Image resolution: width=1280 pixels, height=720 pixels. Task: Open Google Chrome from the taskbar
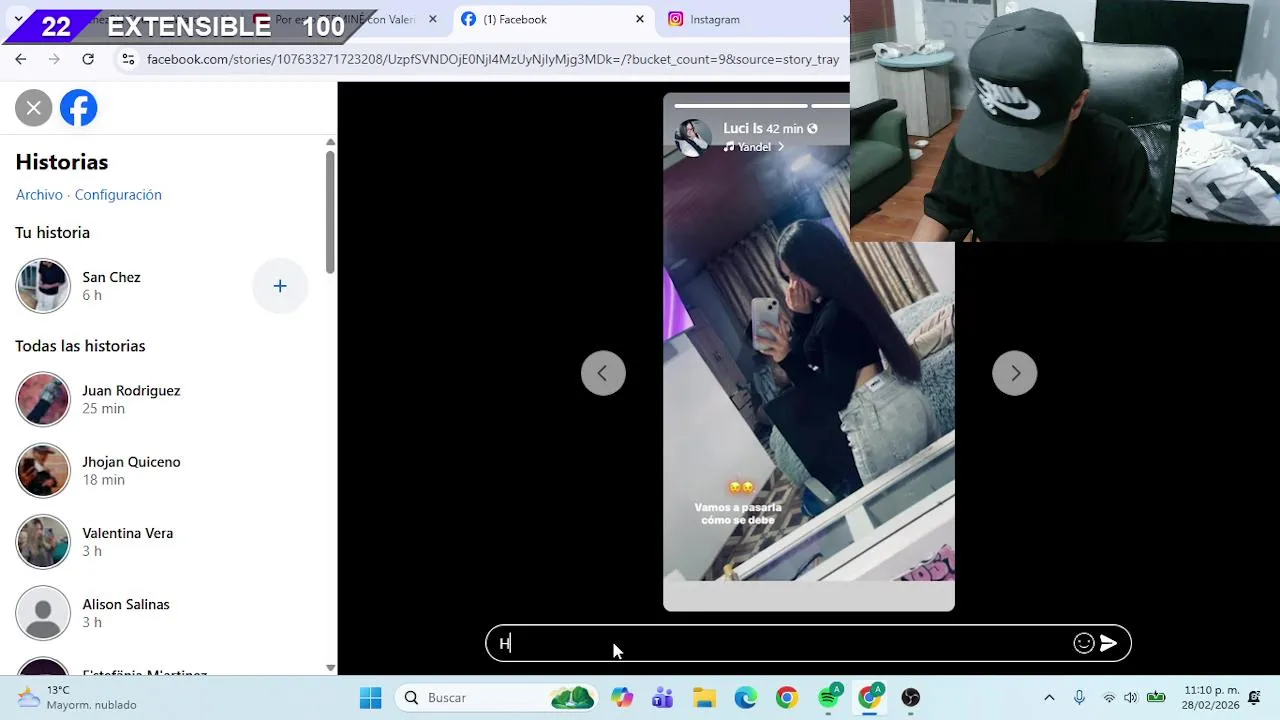click(x=787, y=698)
